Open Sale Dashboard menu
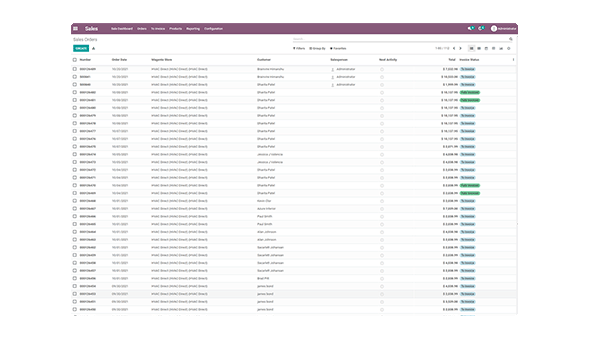Image resolution: width=590 pixels, height=360 pixels. (x=122, y=29)
